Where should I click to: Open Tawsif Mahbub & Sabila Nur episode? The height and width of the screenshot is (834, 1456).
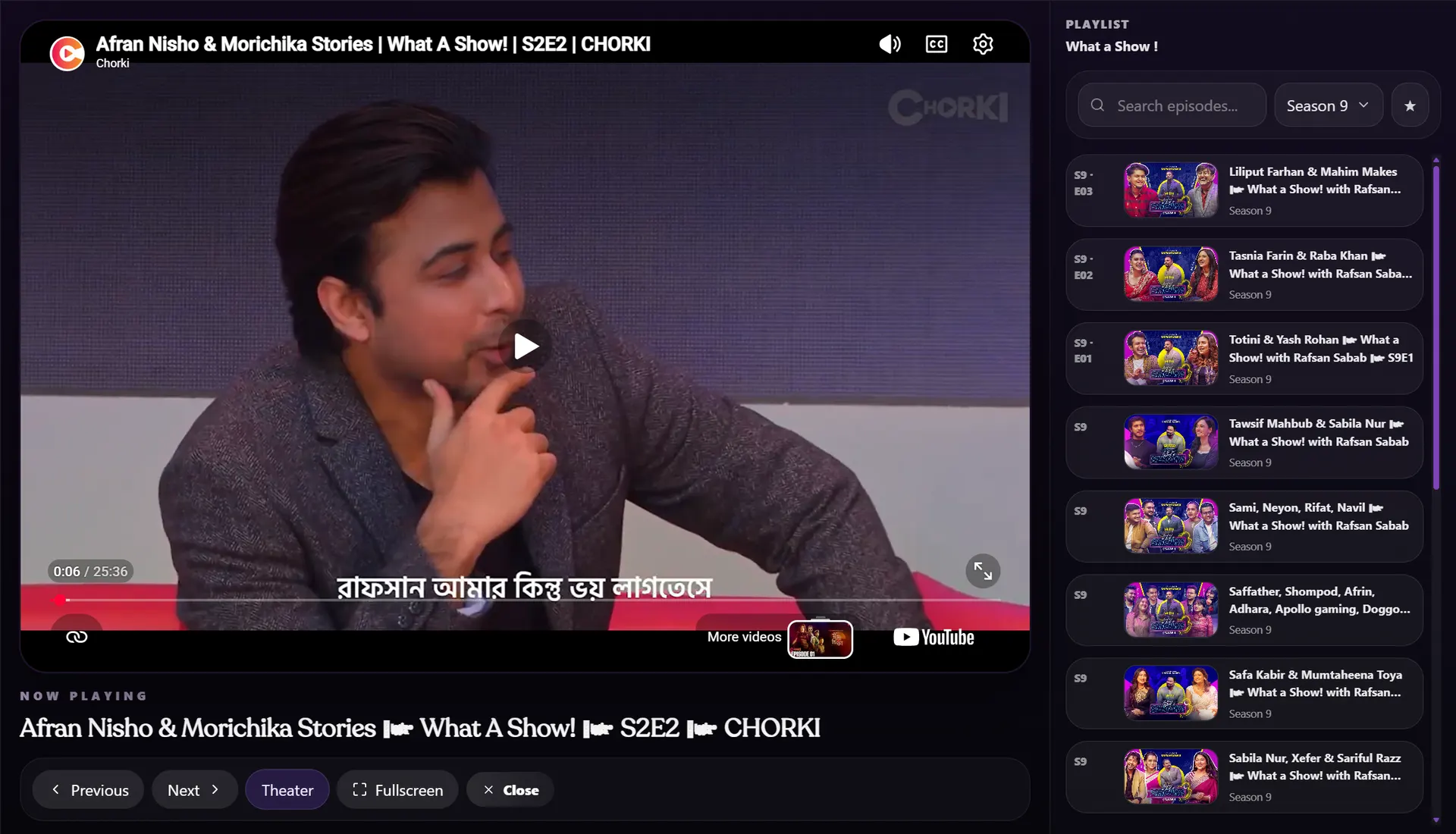1244,442
